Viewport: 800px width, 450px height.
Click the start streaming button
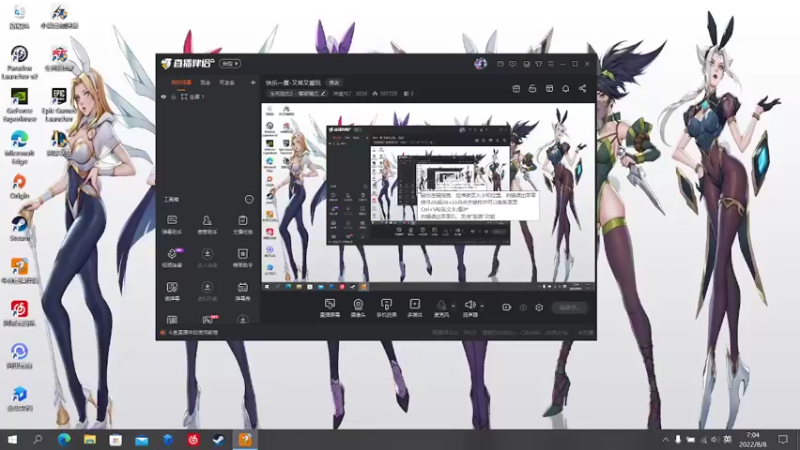[x=569, y=308]
